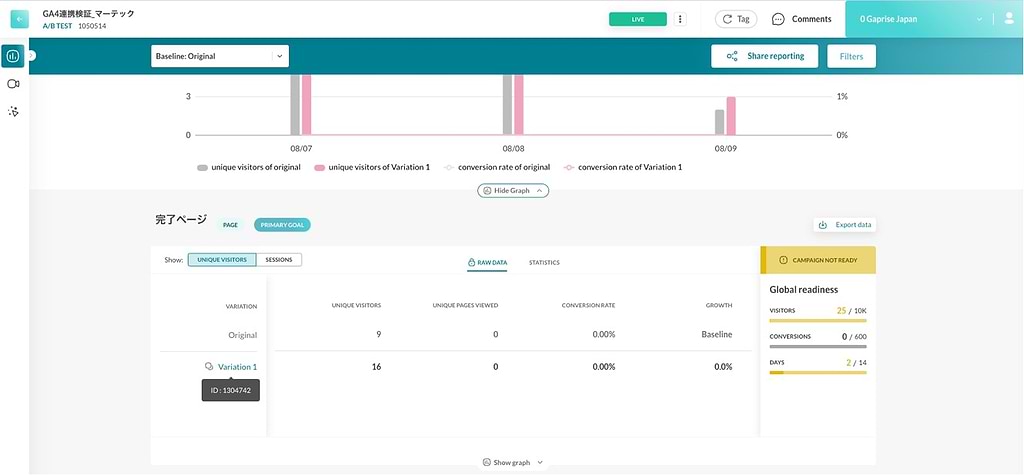Click the back arrow button
The width and height of the screenshot is (1024, 476).
19,19
